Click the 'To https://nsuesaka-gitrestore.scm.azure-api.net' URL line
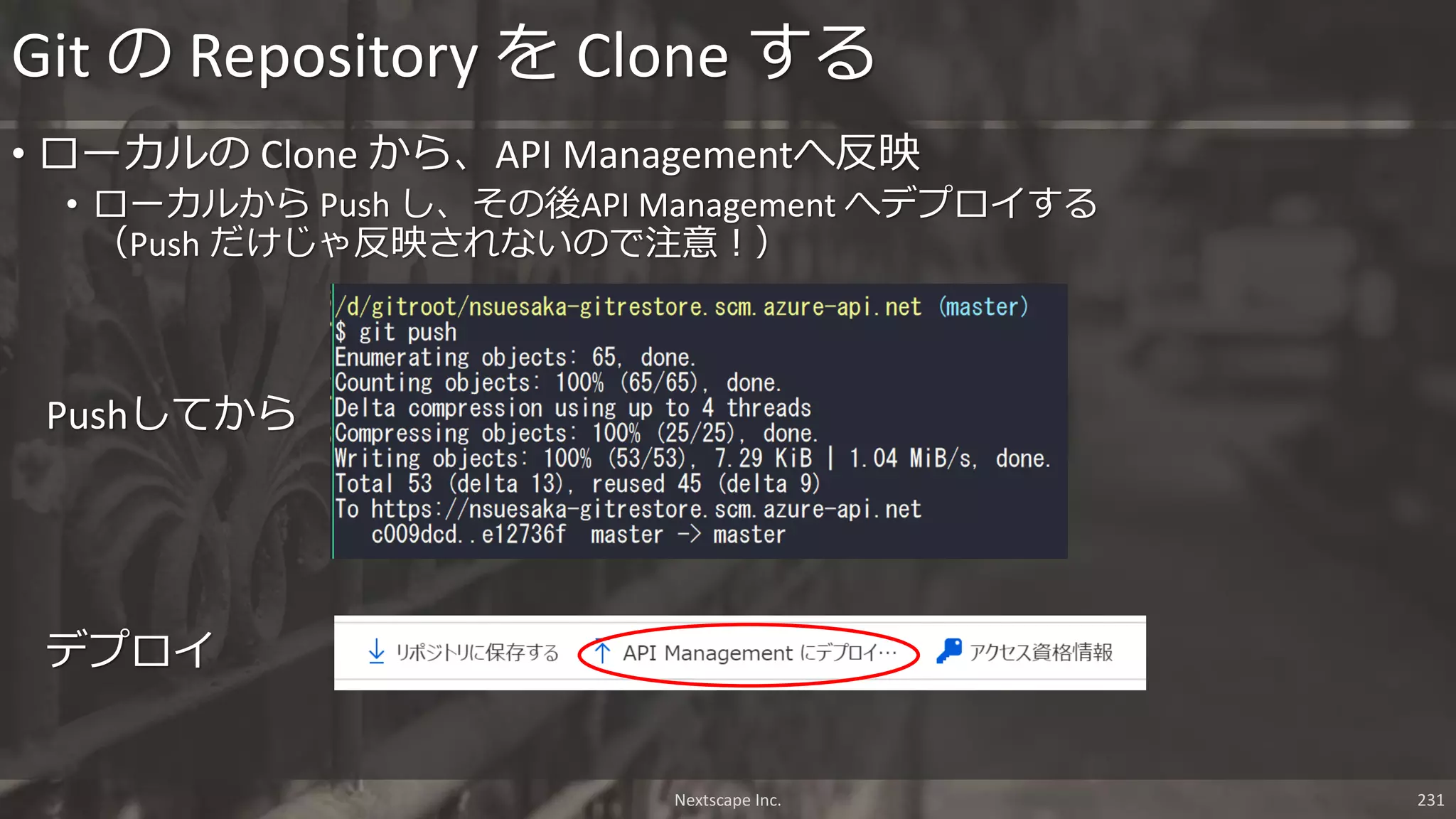Image resolution: width=1456 pixels, height=819 pixels. coord(628,509)
